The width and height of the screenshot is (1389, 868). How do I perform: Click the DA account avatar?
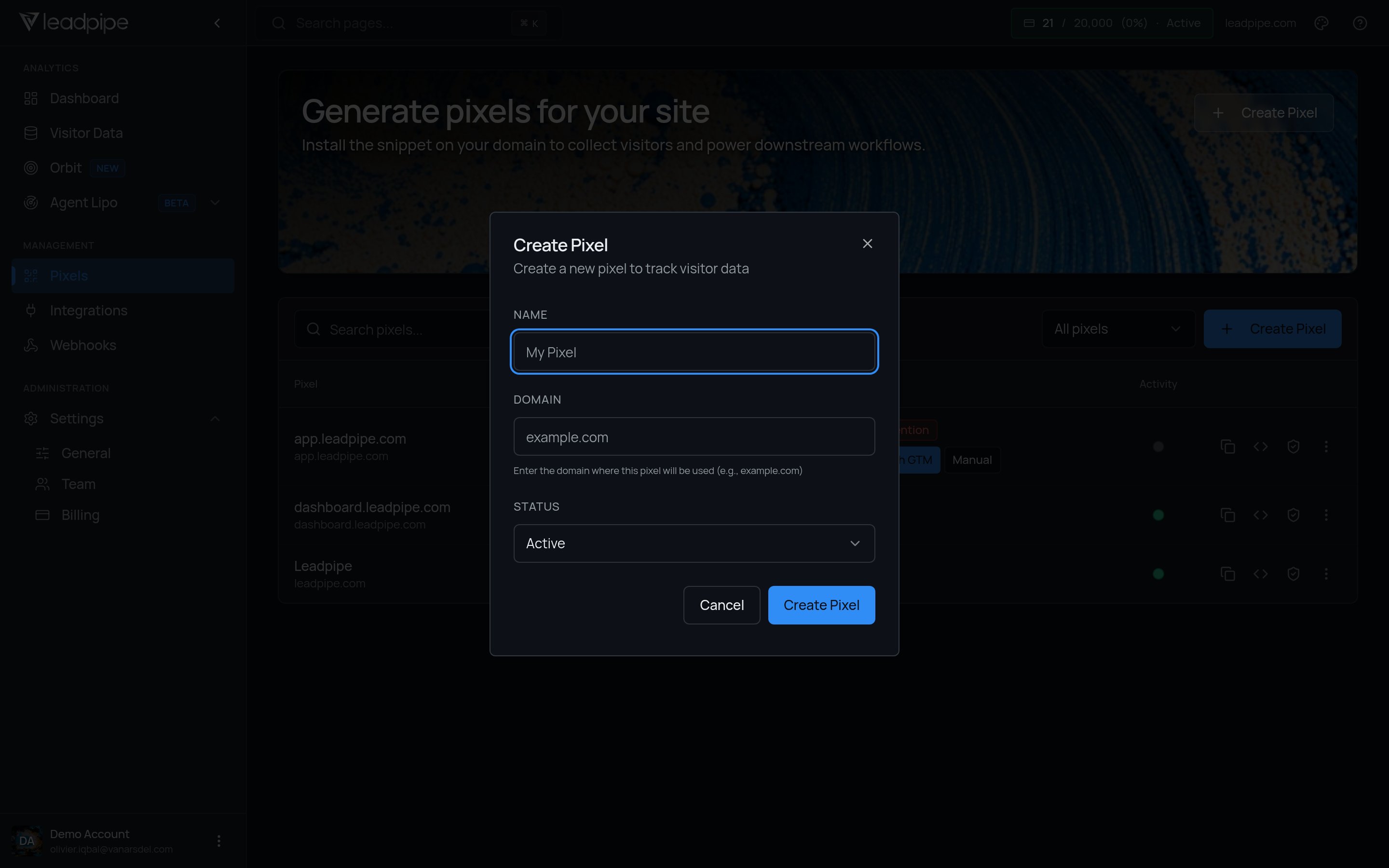coord(27,841)
